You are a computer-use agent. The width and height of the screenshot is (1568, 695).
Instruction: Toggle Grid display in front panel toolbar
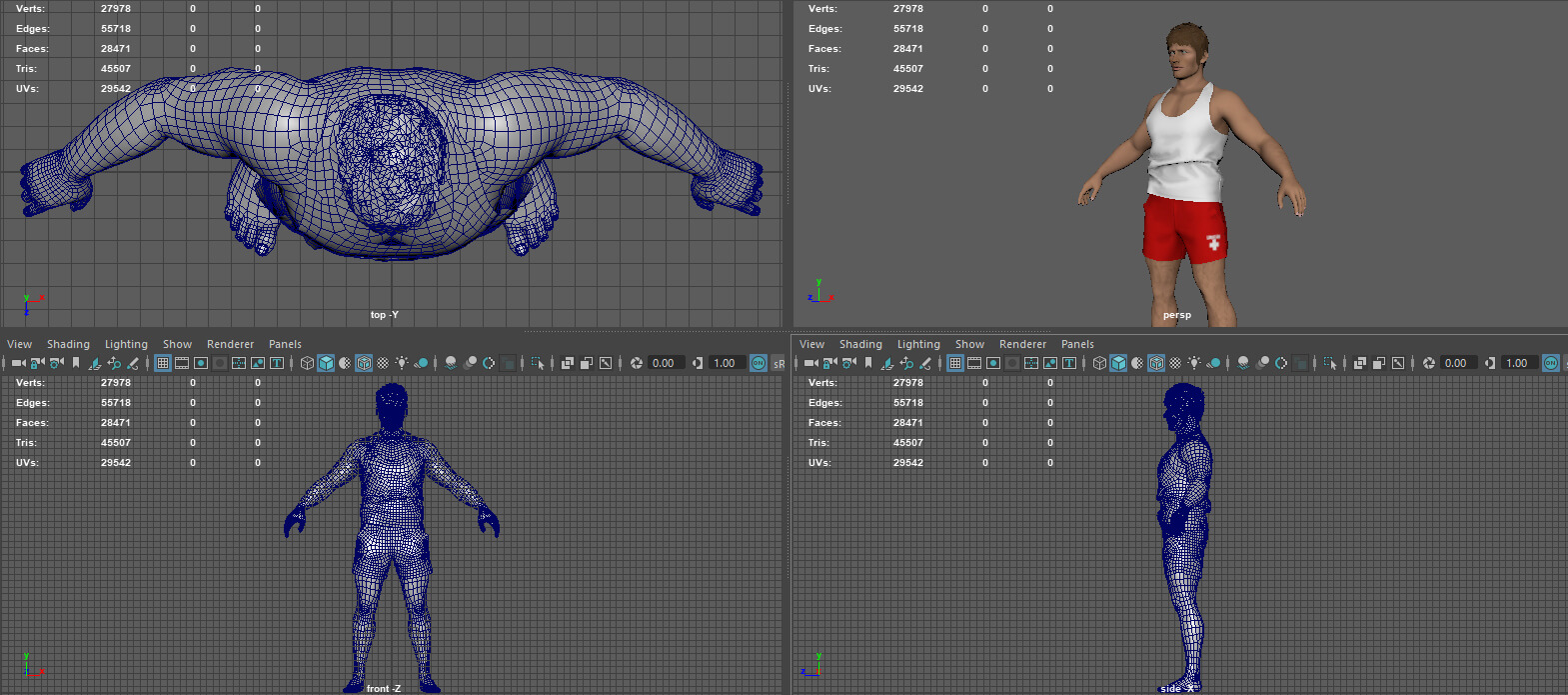(x=163, y=363)
